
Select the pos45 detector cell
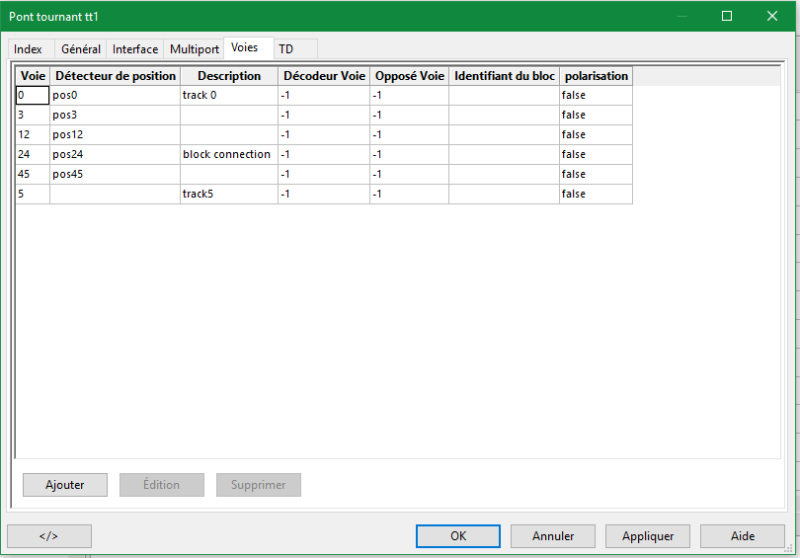(114, 175)
